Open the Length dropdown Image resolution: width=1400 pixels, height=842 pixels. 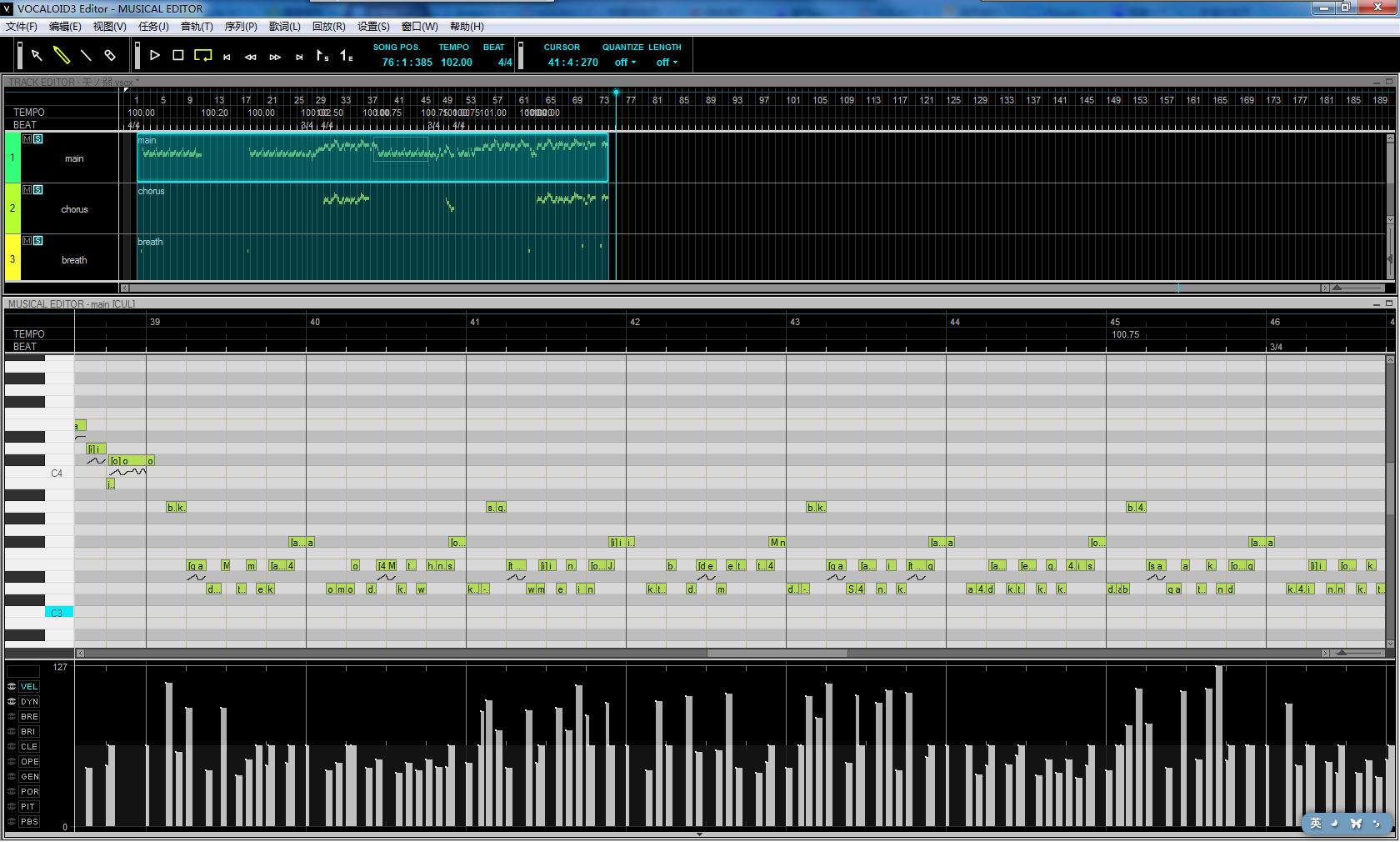pos(667,63)
